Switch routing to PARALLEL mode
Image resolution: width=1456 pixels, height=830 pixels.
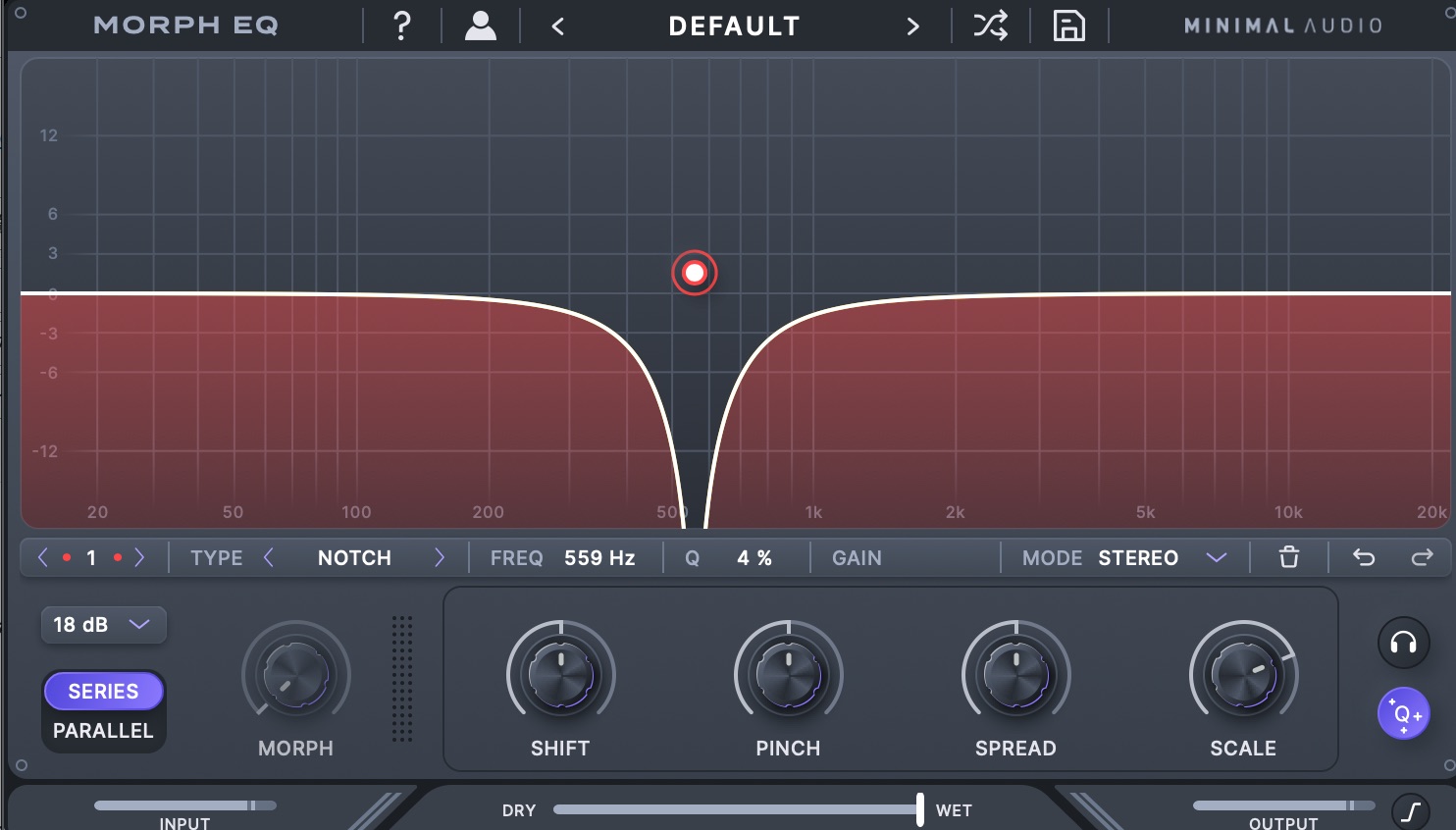tap(103, 730)
